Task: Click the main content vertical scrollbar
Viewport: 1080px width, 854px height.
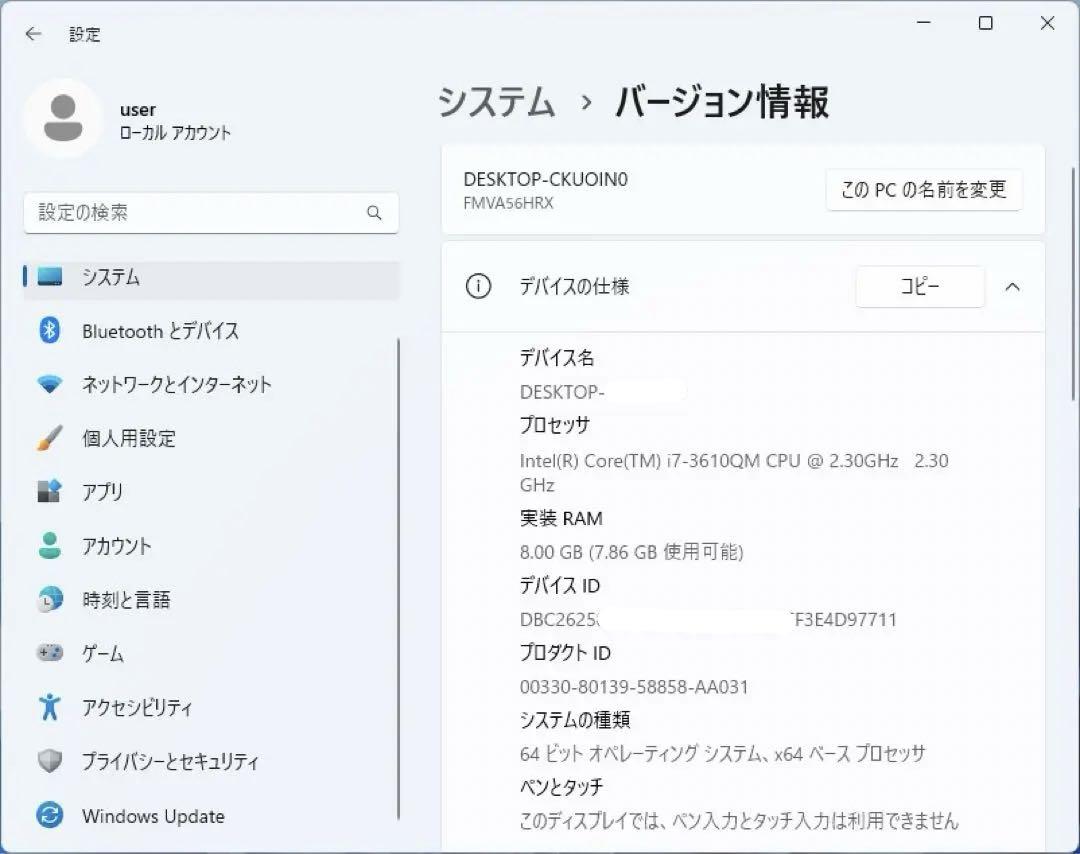Action: [1072, 284]
